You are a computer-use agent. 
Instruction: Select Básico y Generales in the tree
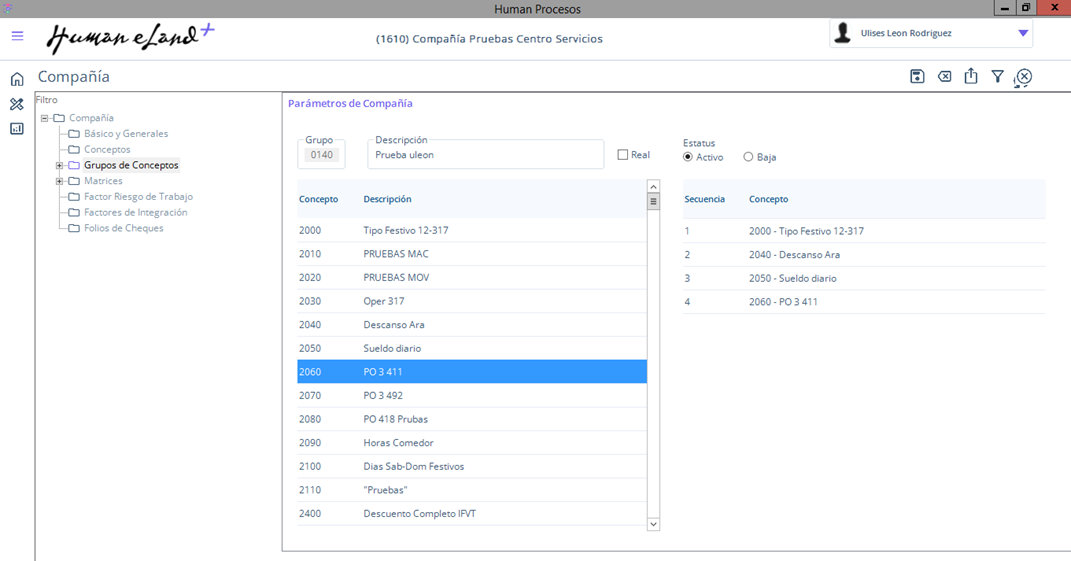coord(125,134)
